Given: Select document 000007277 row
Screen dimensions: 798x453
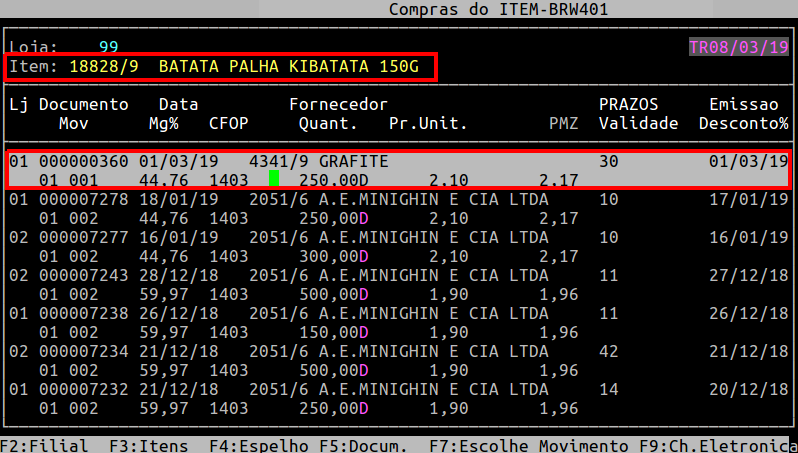Looking at the screenshot, I should (83, 237).
